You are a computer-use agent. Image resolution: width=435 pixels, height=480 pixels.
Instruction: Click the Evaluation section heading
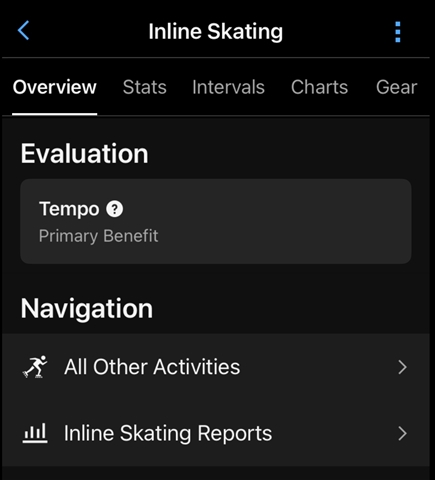coord(84,154)
